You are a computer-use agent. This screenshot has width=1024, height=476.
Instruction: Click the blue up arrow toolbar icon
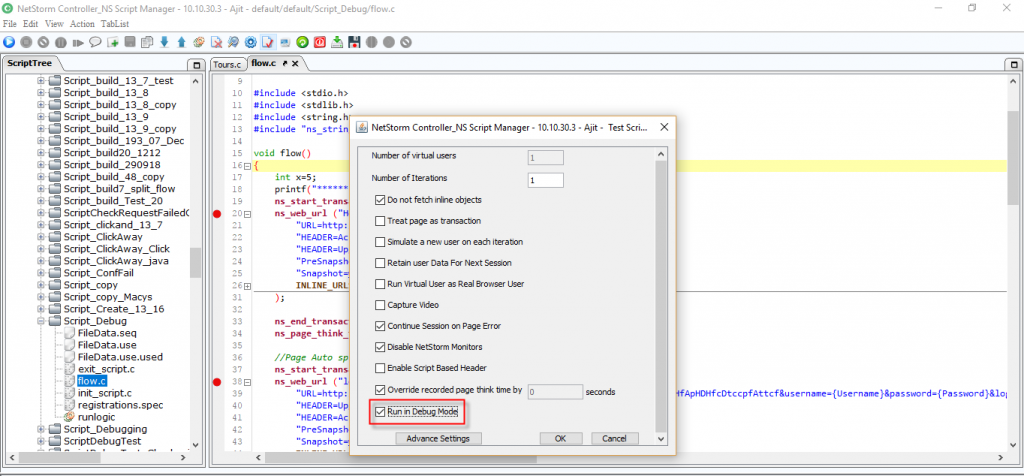[x=181, y=42]
